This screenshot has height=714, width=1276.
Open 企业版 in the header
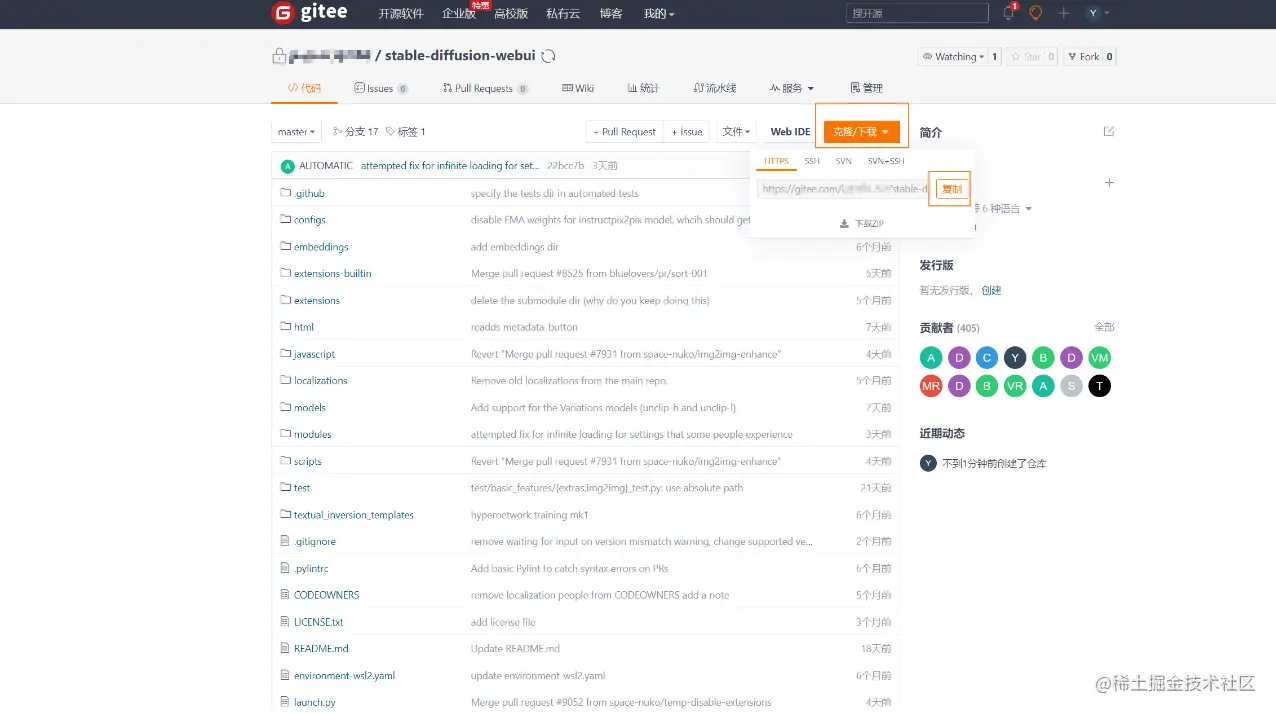pyautogui.click(x=459, y=14)
